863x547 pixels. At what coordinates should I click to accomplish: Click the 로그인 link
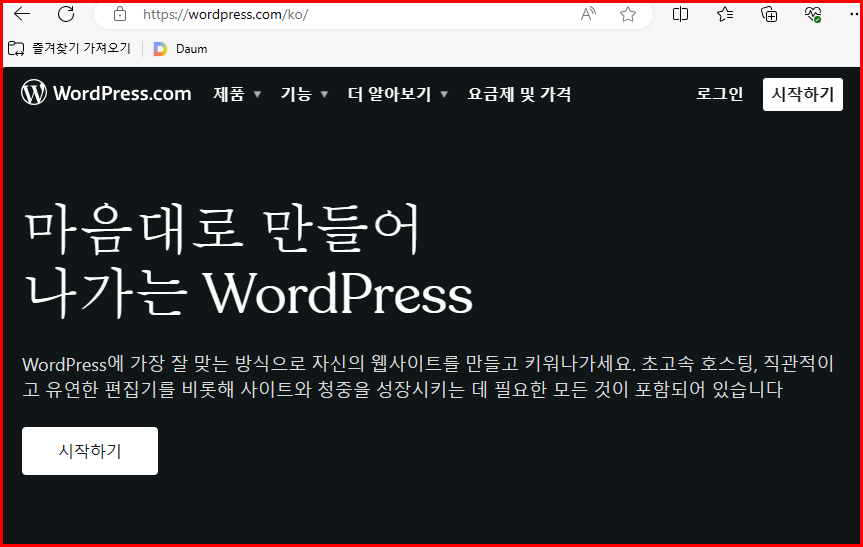click(x=719, y=94)
